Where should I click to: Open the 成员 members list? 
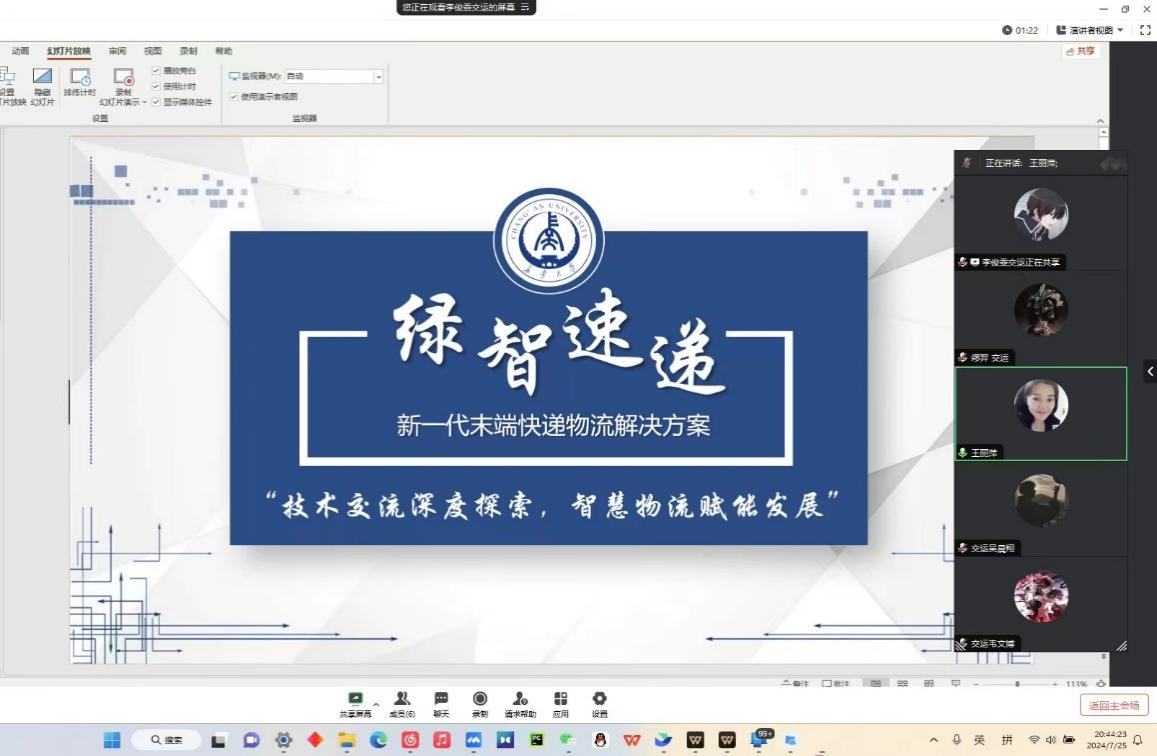coord(402,699)
